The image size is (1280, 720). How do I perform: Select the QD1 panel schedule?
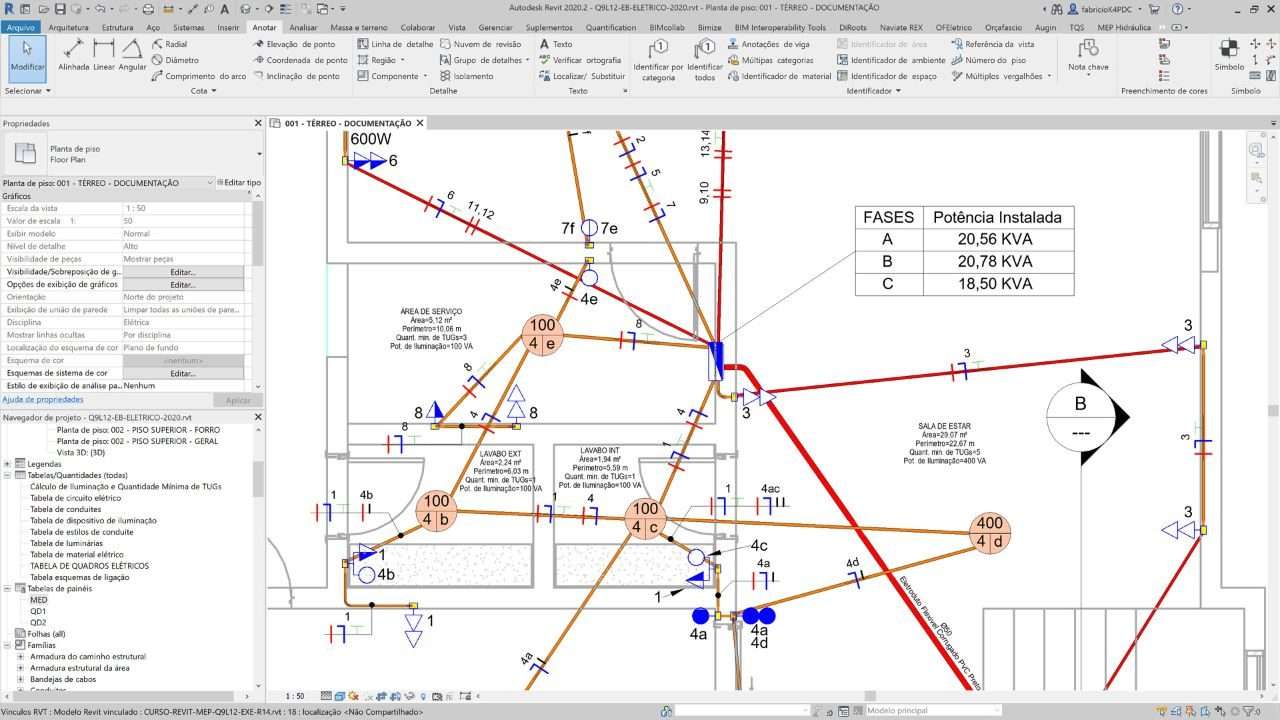pos(38,611)
